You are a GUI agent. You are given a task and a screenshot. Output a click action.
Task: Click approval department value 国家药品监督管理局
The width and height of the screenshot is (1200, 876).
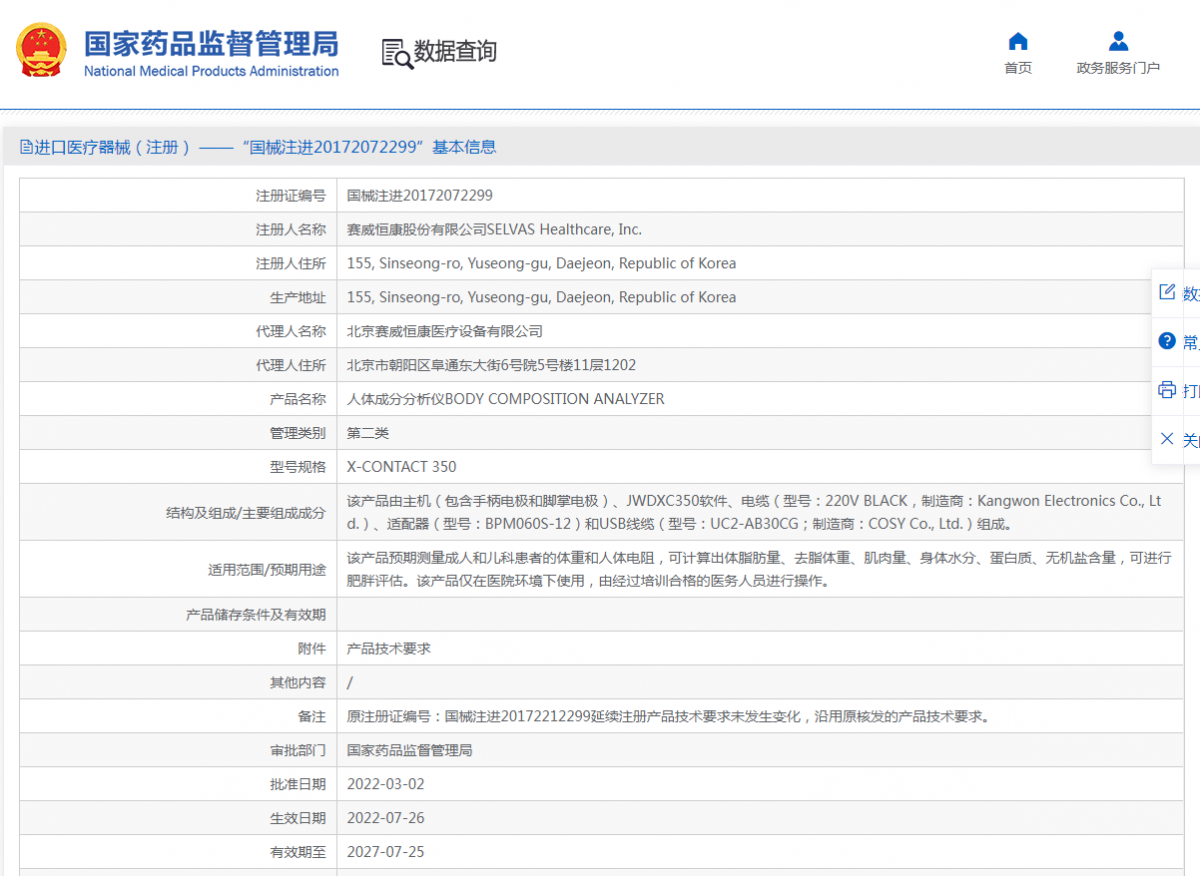click(410, 750)
